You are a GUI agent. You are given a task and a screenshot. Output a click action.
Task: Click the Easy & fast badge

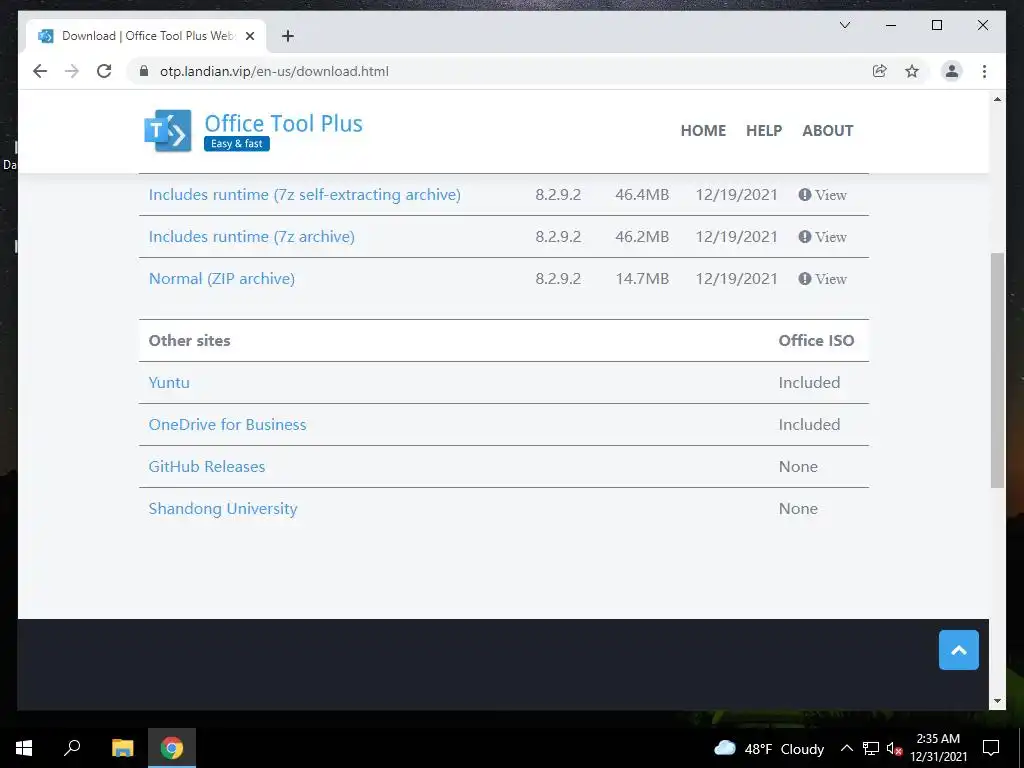[x=236, y=144]
